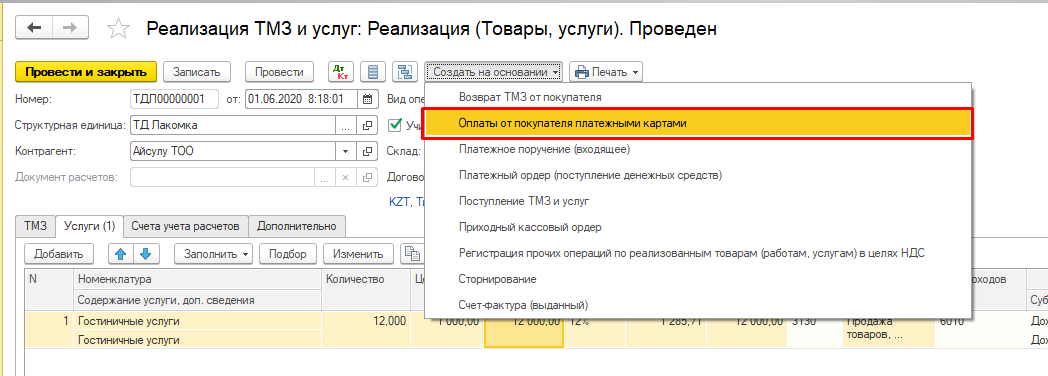Click the Изменить button
The image size is (1048, 376).
point(358,254)
